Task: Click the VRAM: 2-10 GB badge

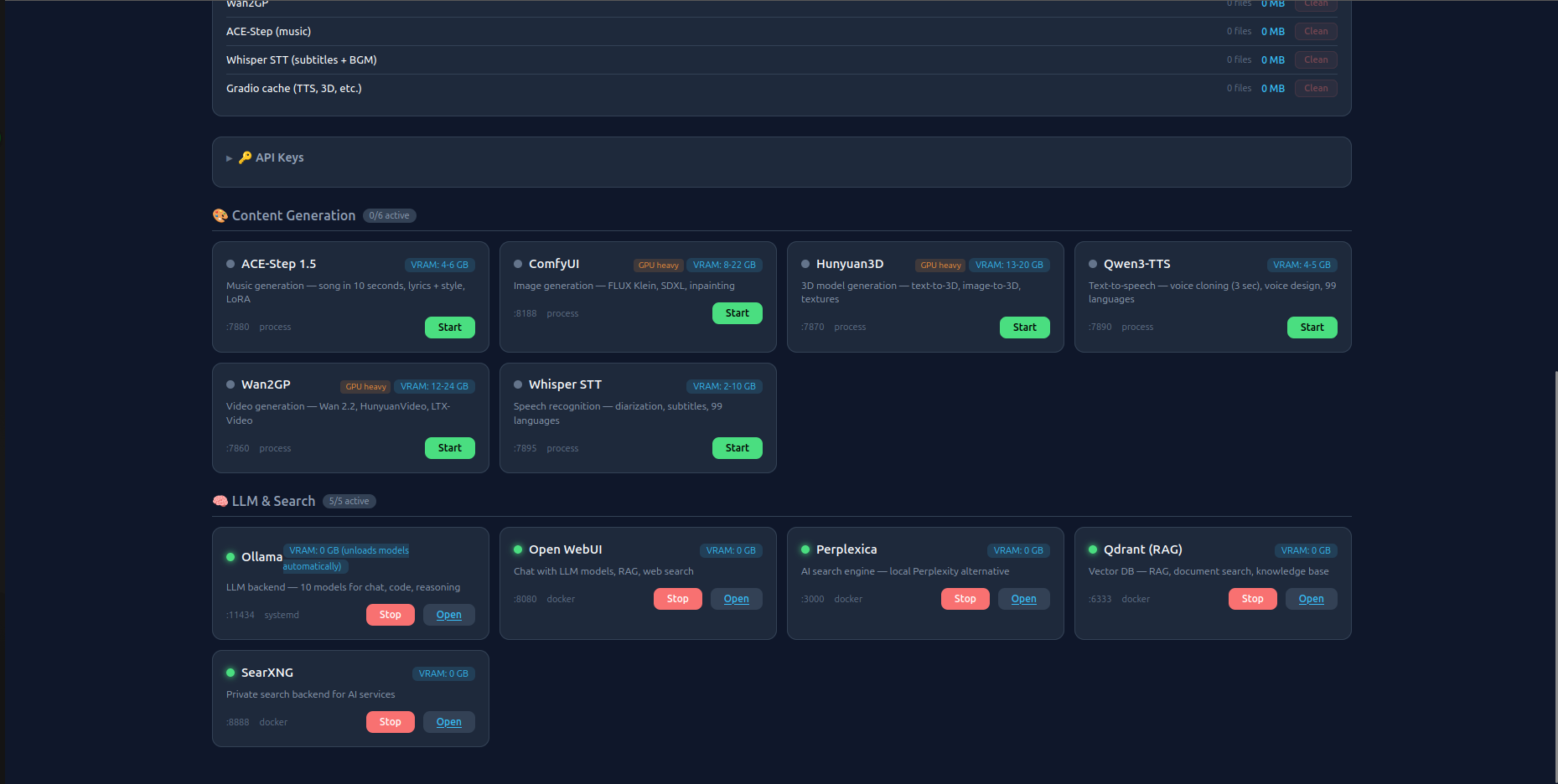Action: tap(725, 387)
